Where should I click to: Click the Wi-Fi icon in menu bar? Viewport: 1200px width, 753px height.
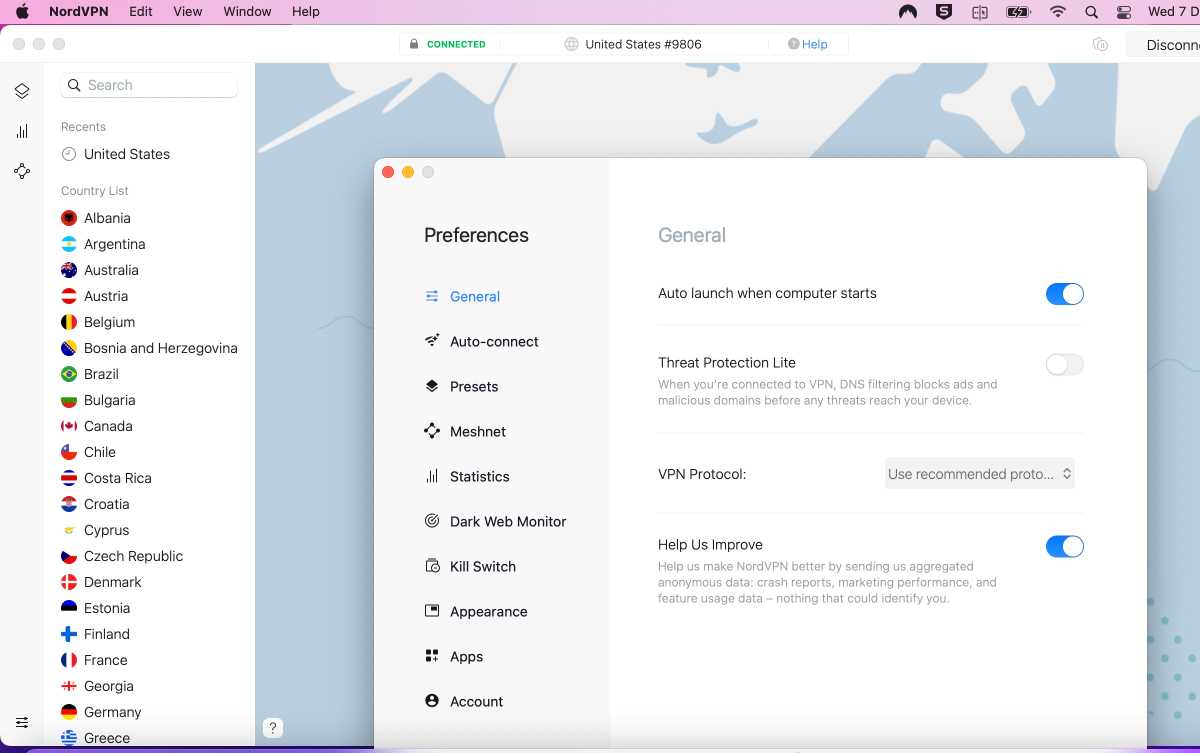[1057, 12]
